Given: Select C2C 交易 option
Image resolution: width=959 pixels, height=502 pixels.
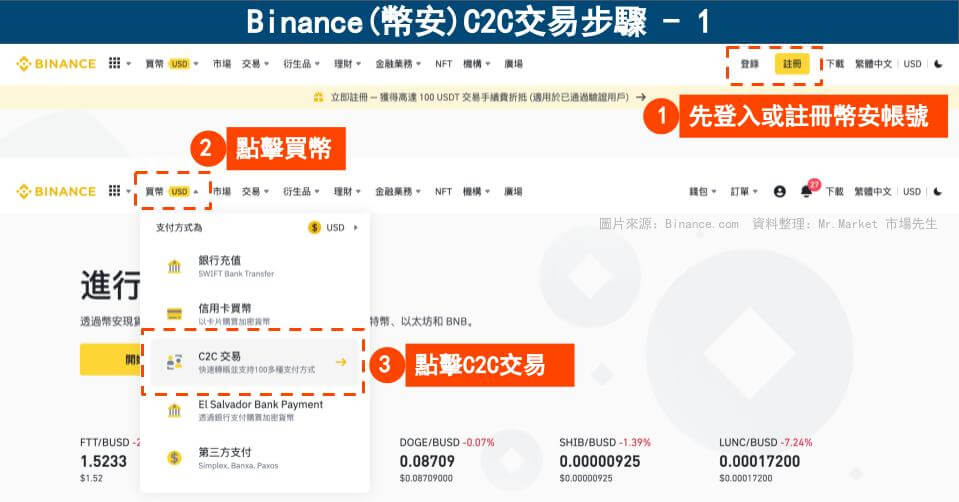Looking at the screenshot, I should coord(254,362).
